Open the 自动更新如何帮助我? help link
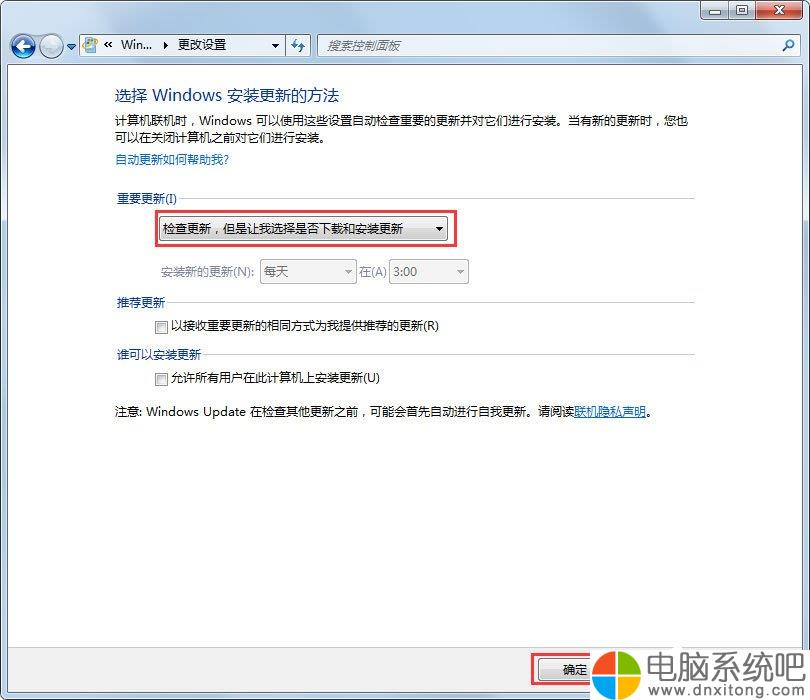Image resolution: width=810 pixels, height=700 pixels. click(172, 160)
